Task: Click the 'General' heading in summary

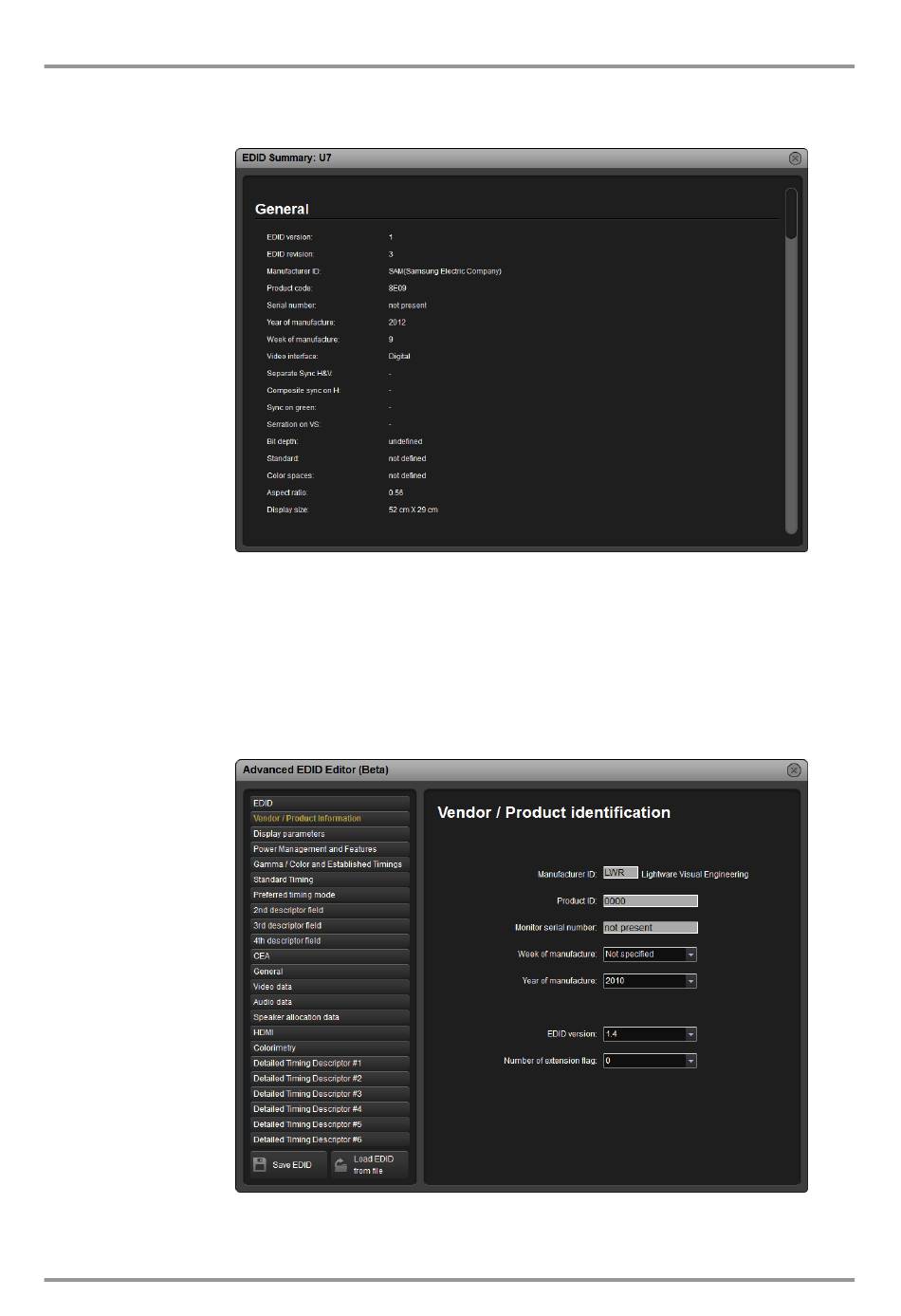Action: pos(282,209)
